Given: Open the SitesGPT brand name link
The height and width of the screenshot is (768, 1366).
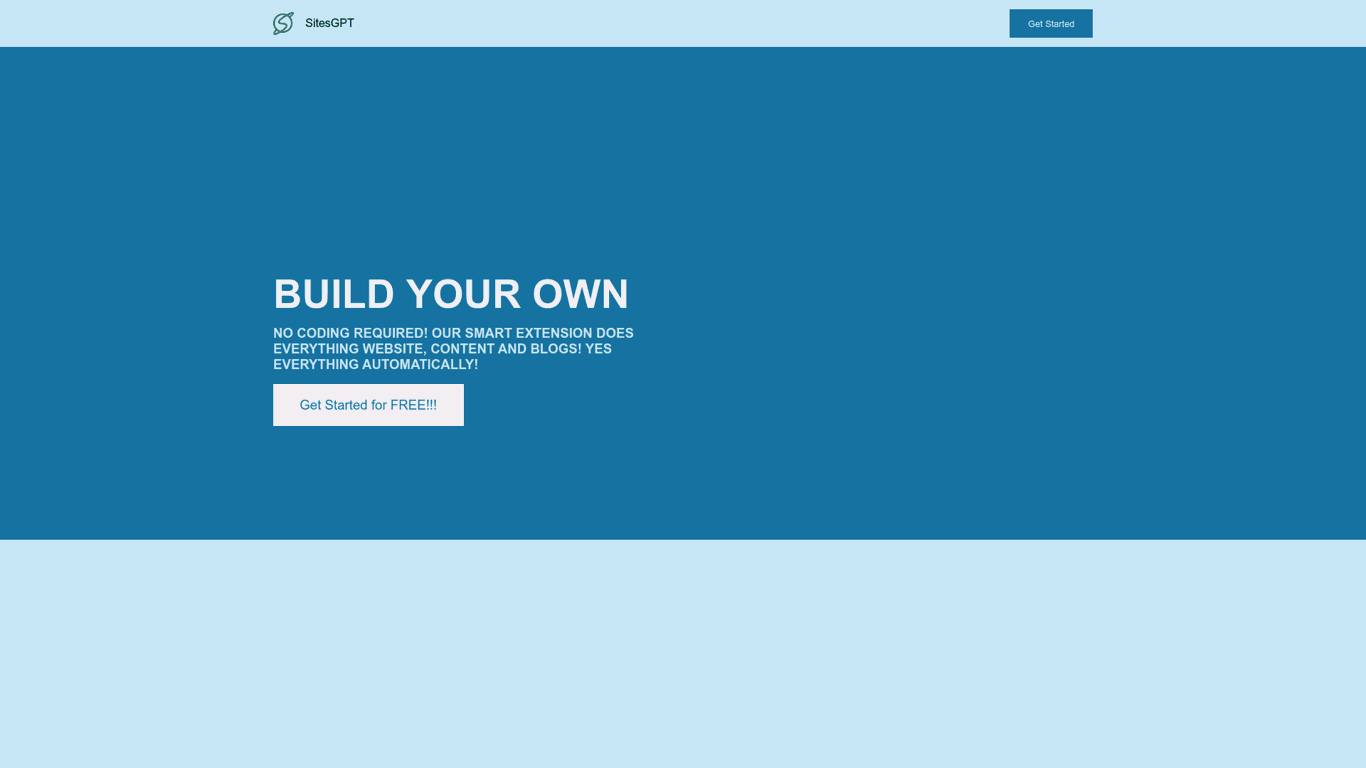Looking at the screenshot, I should pyautogui.click(x=329, y=23).
